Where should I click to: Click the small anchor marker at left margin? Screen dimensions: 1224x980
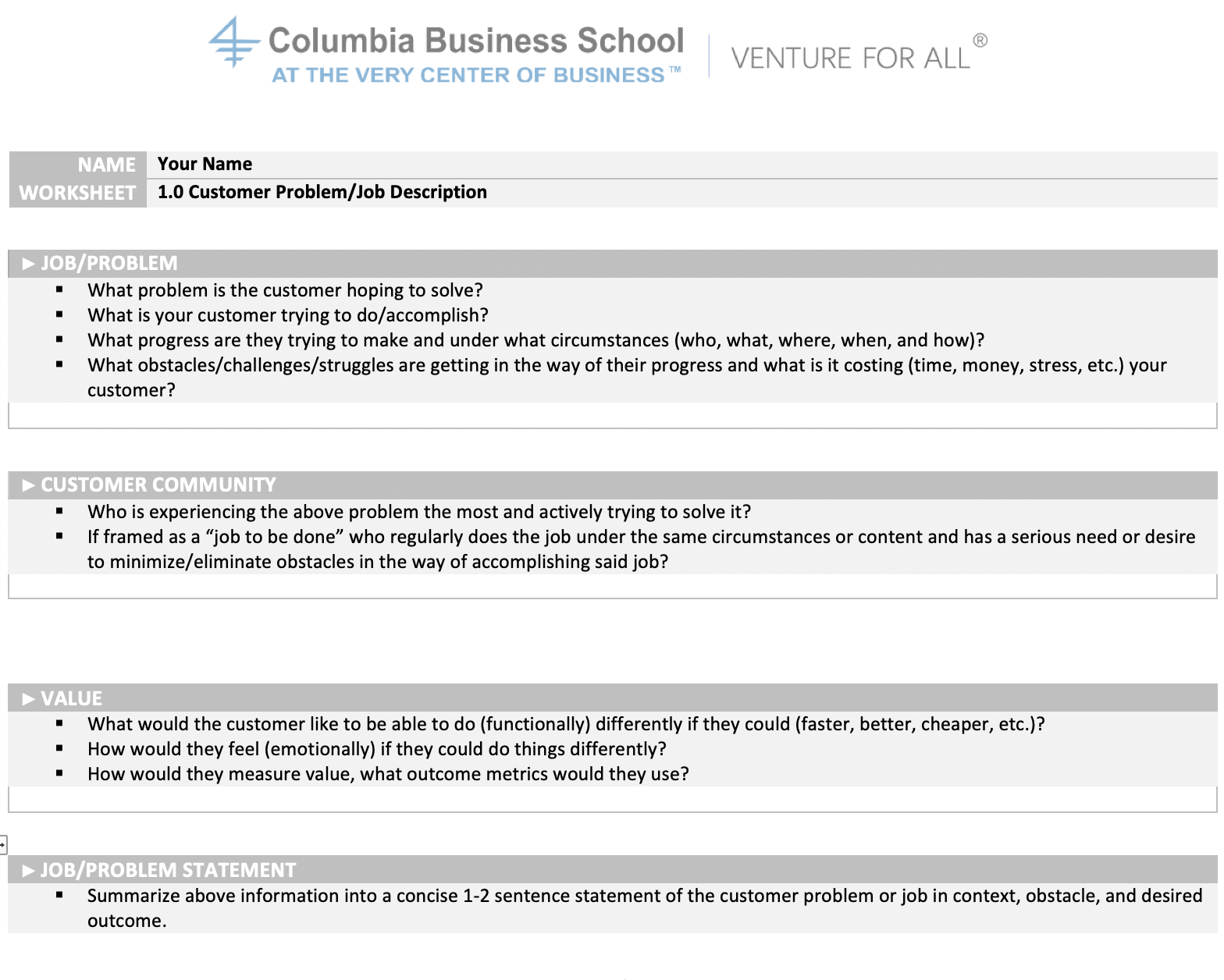[3, 843]
